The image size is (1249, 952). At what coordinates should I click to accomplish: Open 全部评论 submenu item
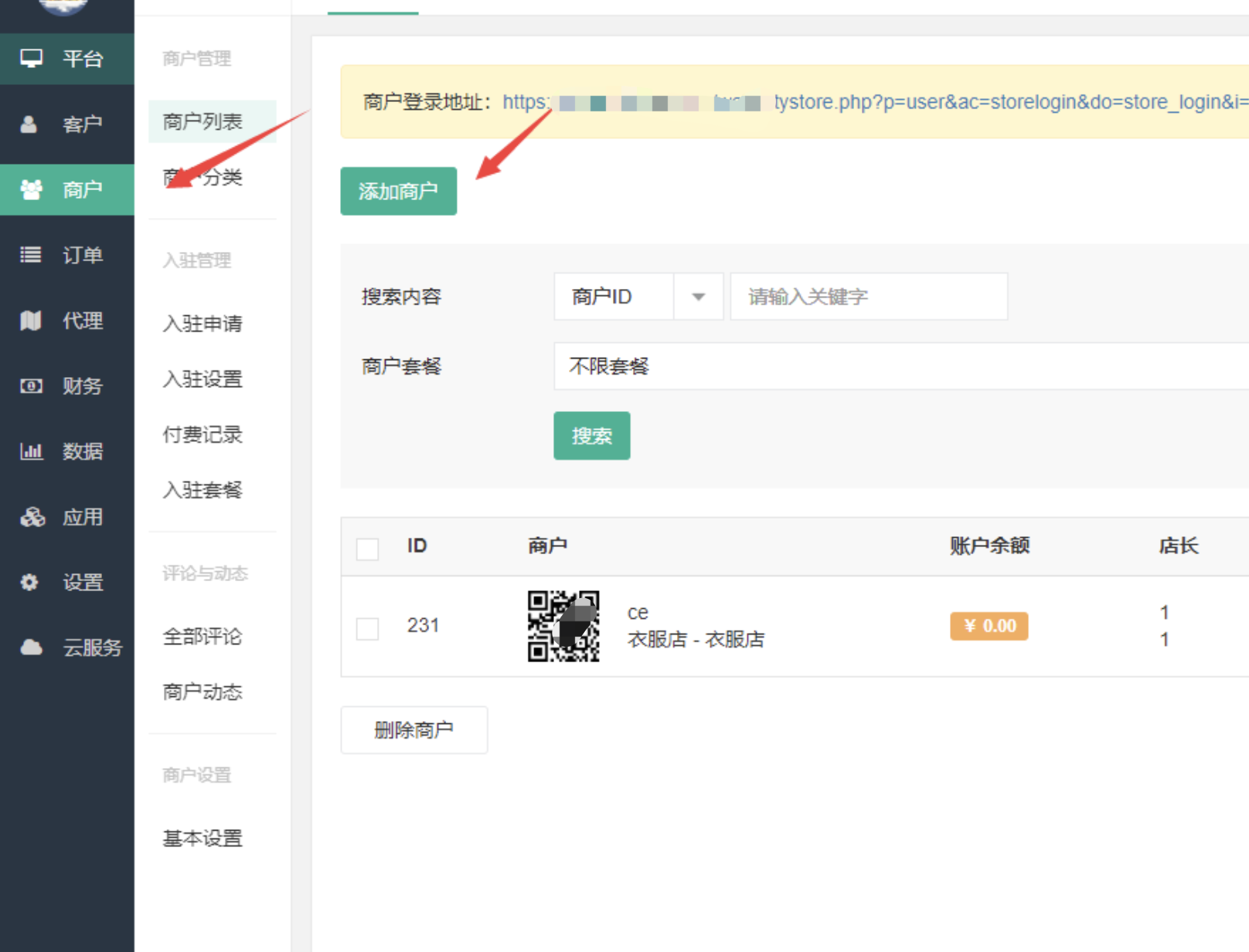tap(202, 637)
